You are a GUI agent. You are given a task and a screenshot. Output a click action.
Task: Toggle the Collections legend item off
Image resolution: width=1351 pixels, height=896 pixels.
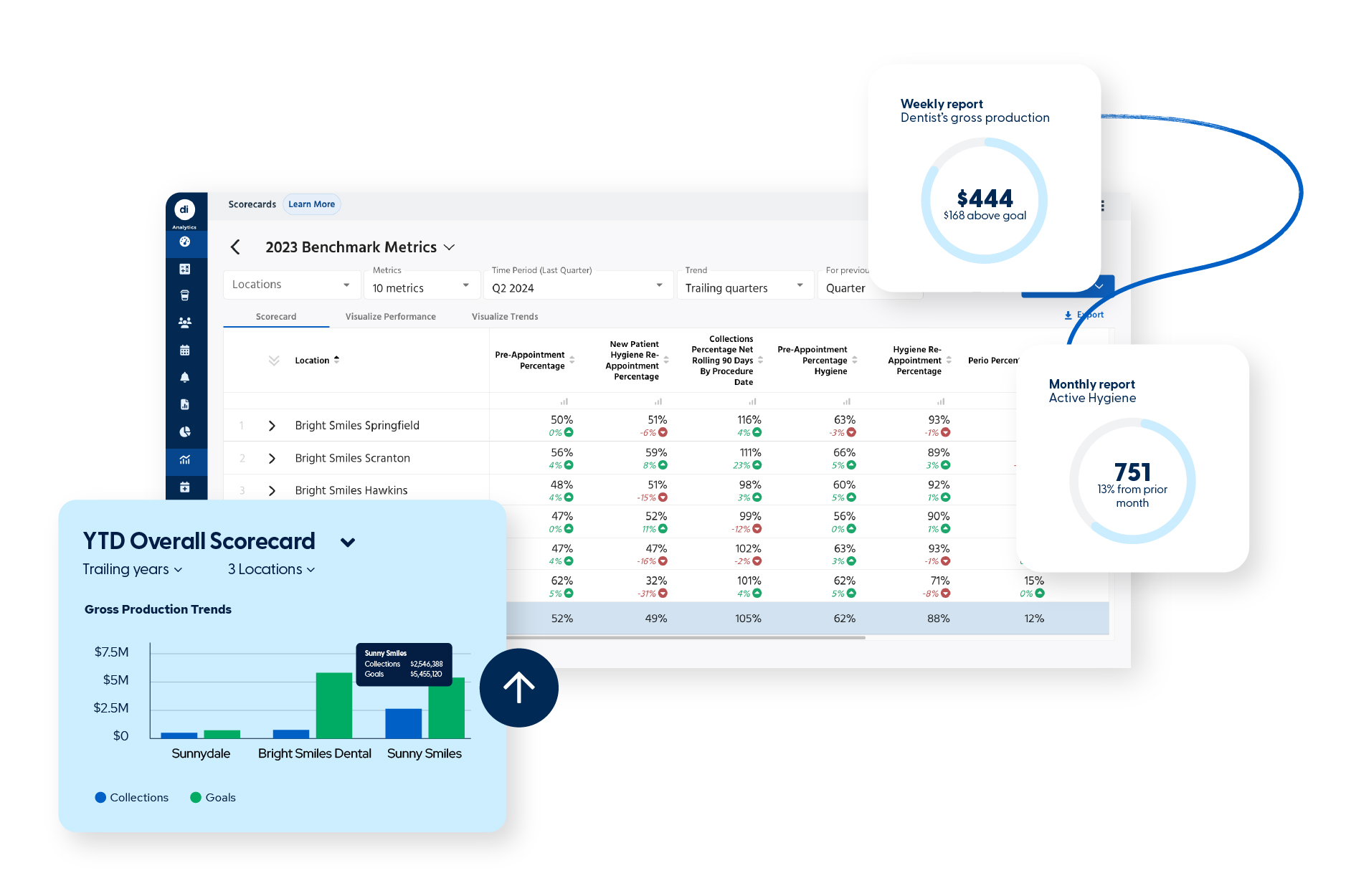click(x=132, y=797)
